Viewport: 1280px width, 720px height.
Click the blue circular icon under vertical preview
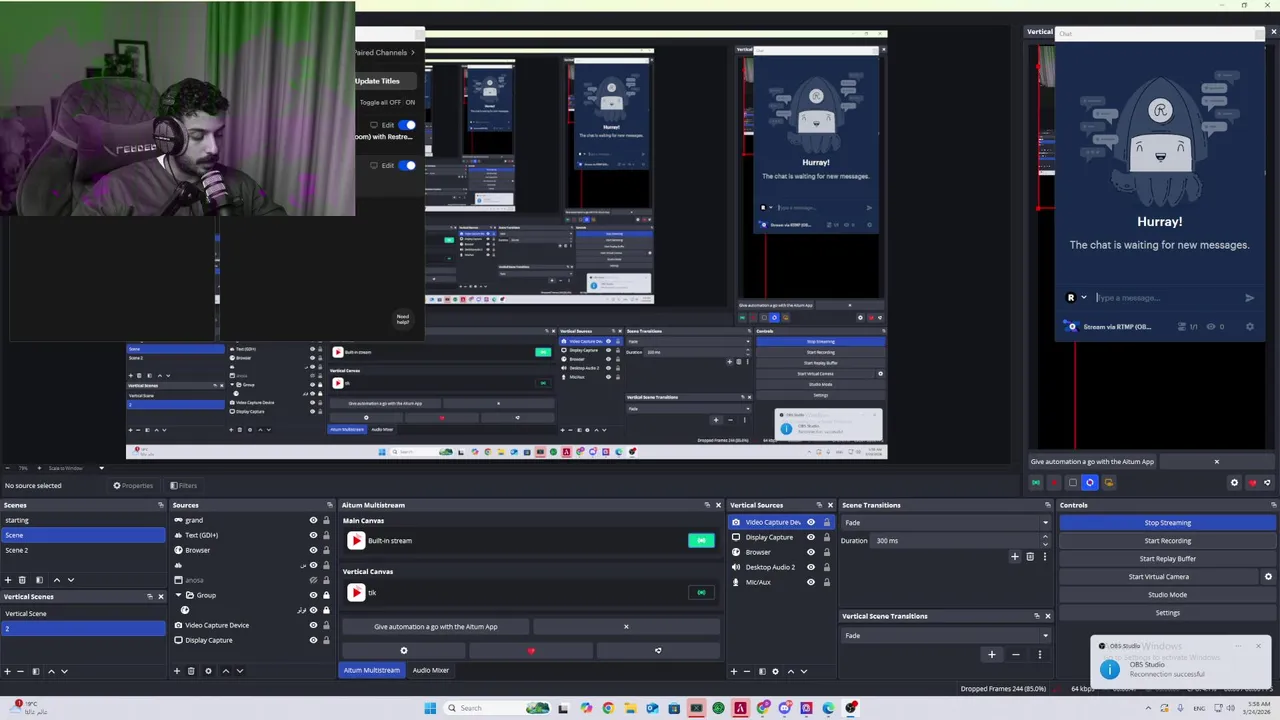tap(1090, 483)
